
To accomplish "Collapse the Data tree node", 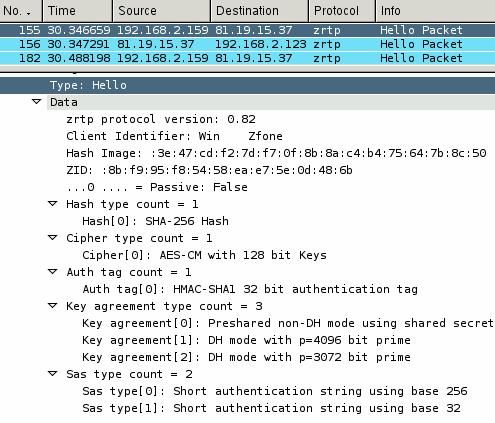I will pos(37,101).
